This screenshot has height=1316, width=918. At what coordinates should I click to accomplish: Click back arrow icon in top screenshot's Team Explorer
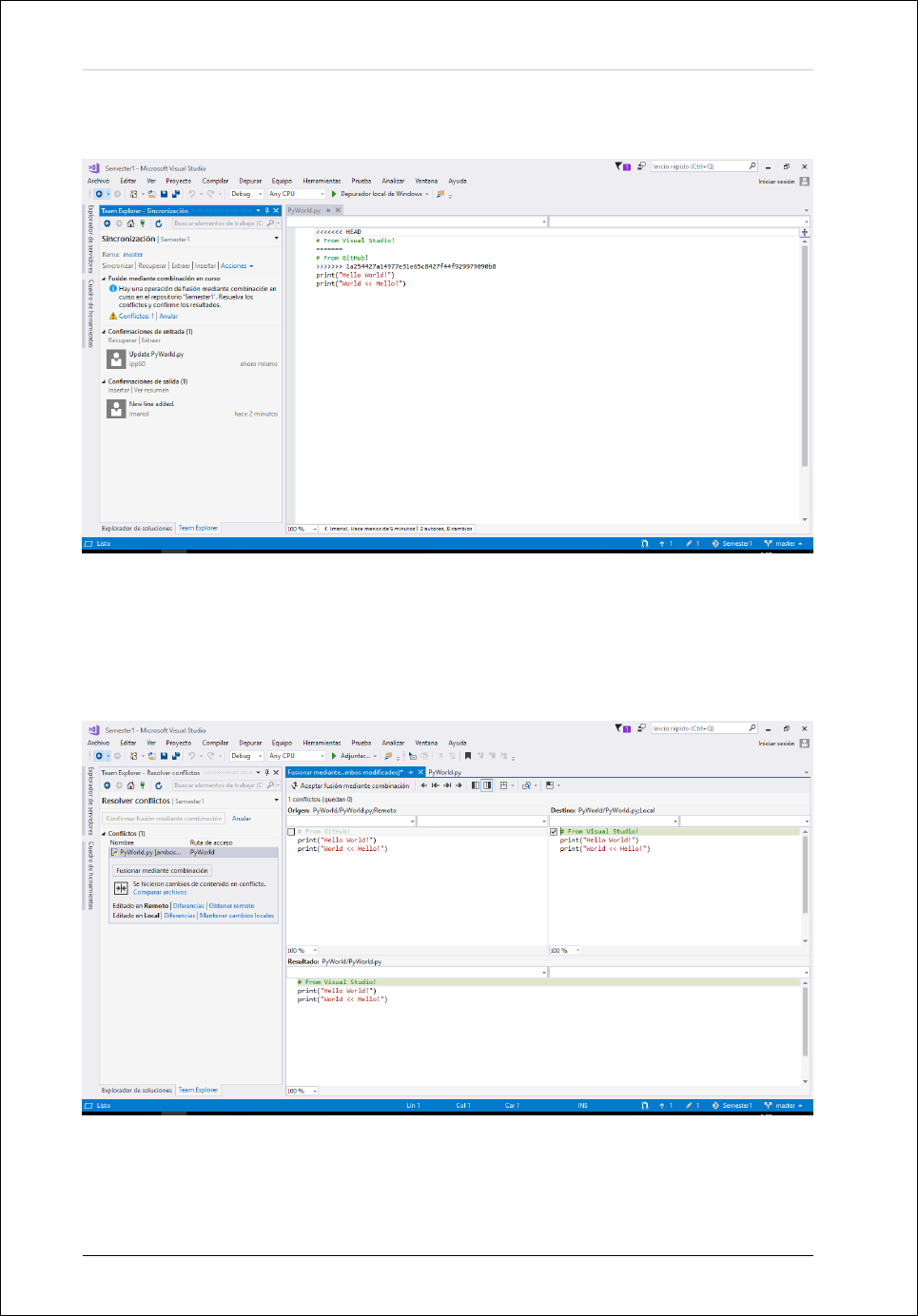(107, 223)
